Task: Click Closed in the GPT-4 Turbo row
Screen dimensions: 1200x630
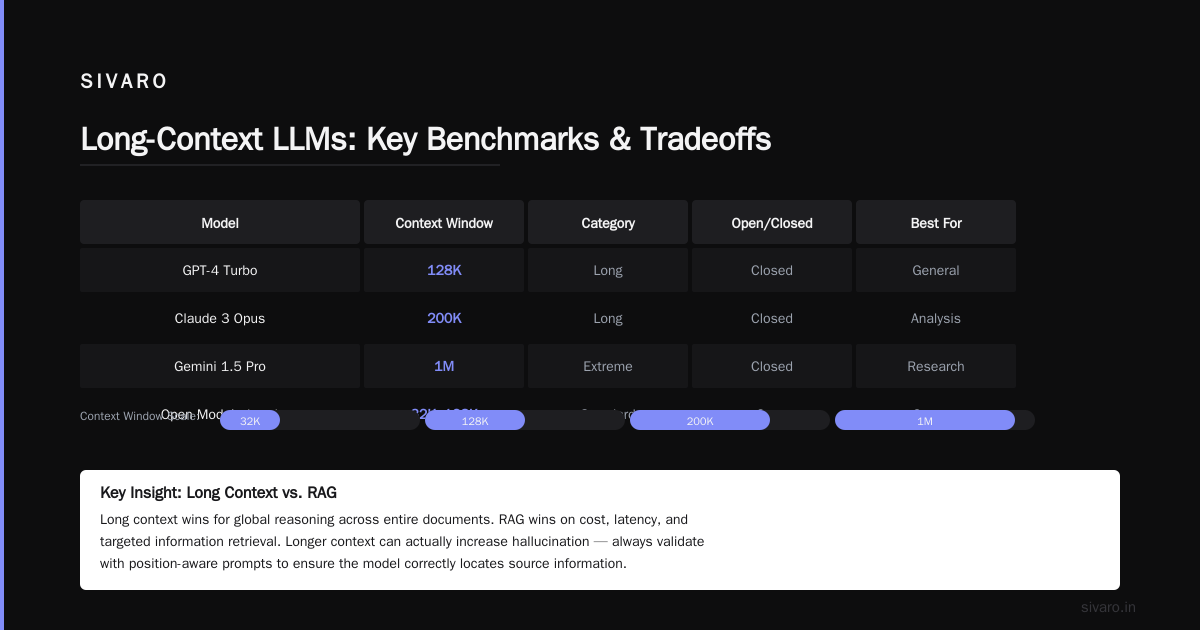Action: 772,270
